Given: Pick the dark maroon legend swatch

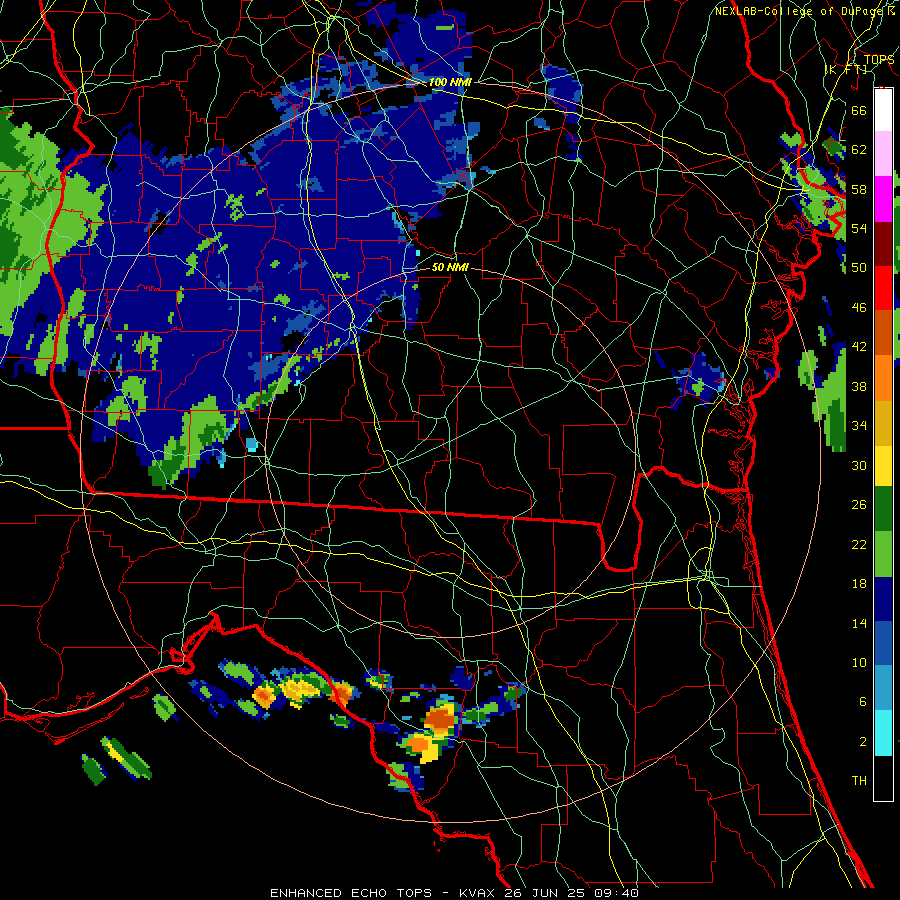Looking at the screenshot, I should pyautogui.click(x=883, y=244).
